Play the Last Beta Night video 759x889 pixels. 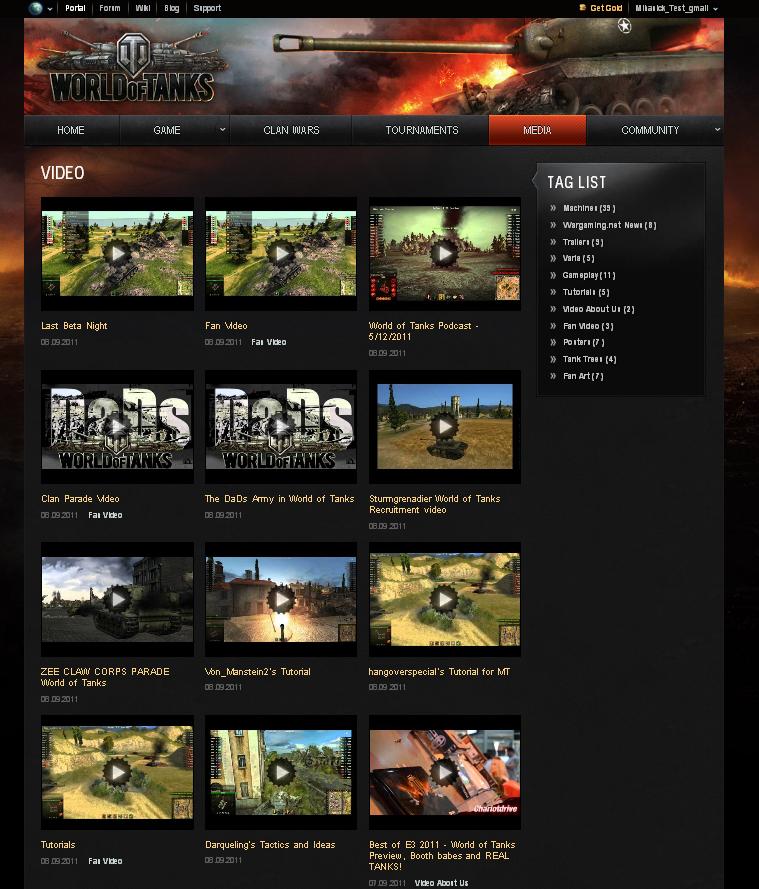pyautogui.click(x=117, y=253)
